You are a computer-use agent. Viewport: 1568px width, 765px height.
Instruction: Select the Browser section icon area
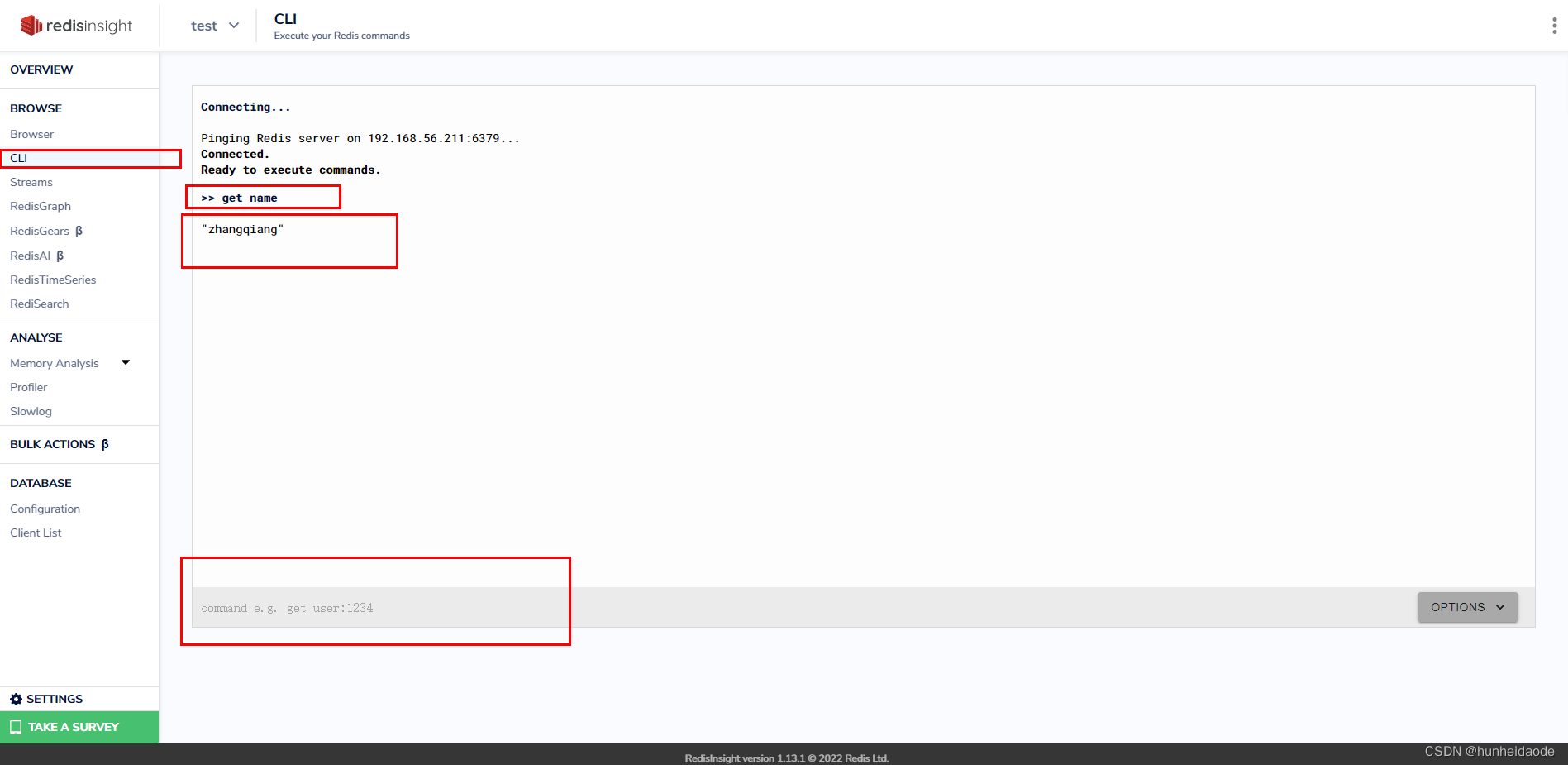click(x=32, y=134)
